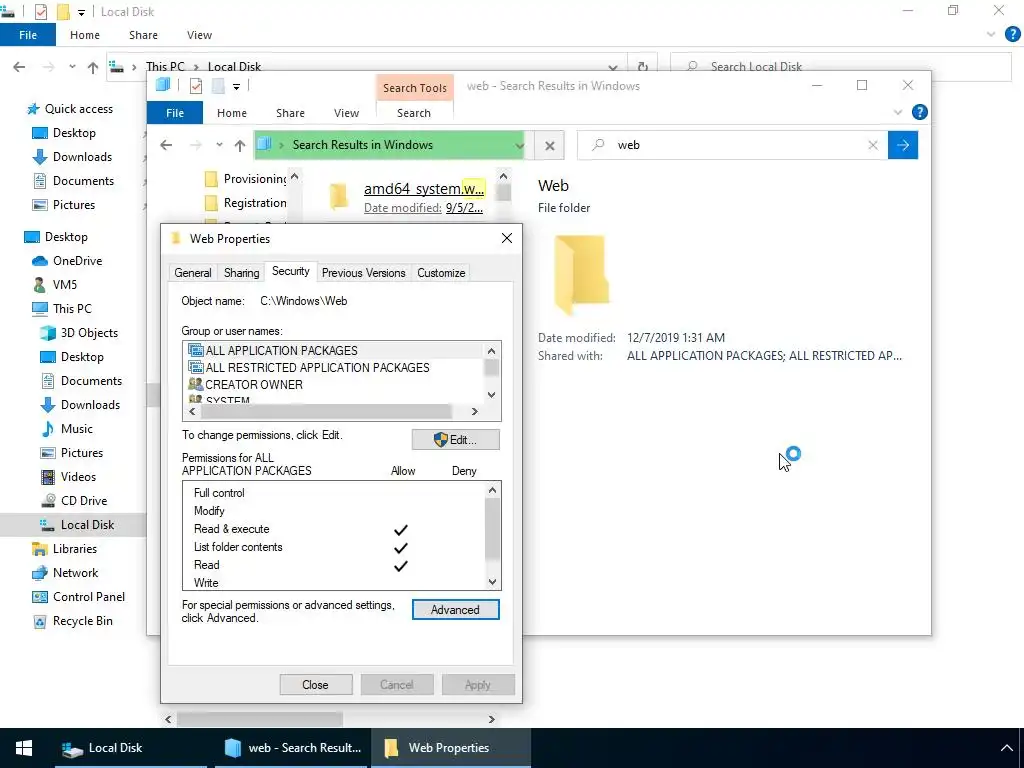The width and height of the screenshot is (1024, 768).
Task: Open the Customize tab
Action: tap(441, 273)
